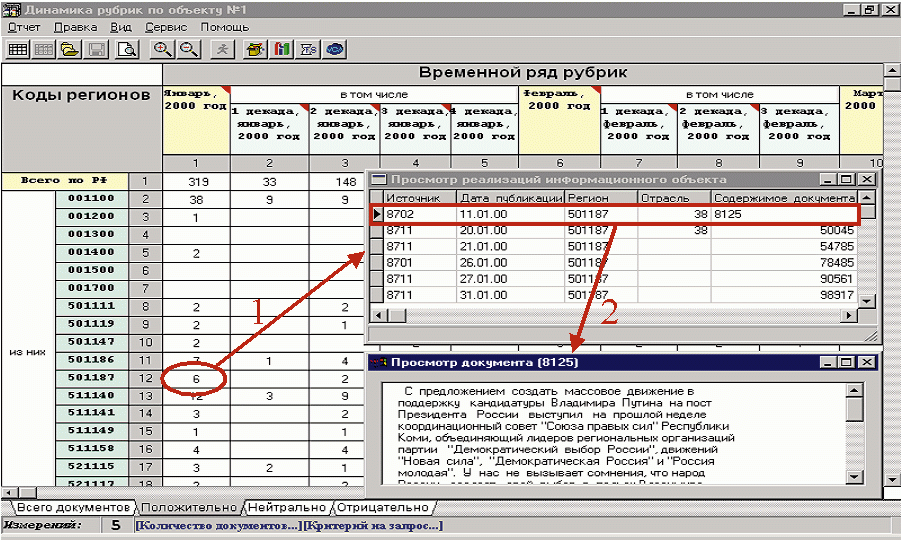Click main table vertical scrollbar up arrow
The image size is (901, 540).
[x=892, y=71]
